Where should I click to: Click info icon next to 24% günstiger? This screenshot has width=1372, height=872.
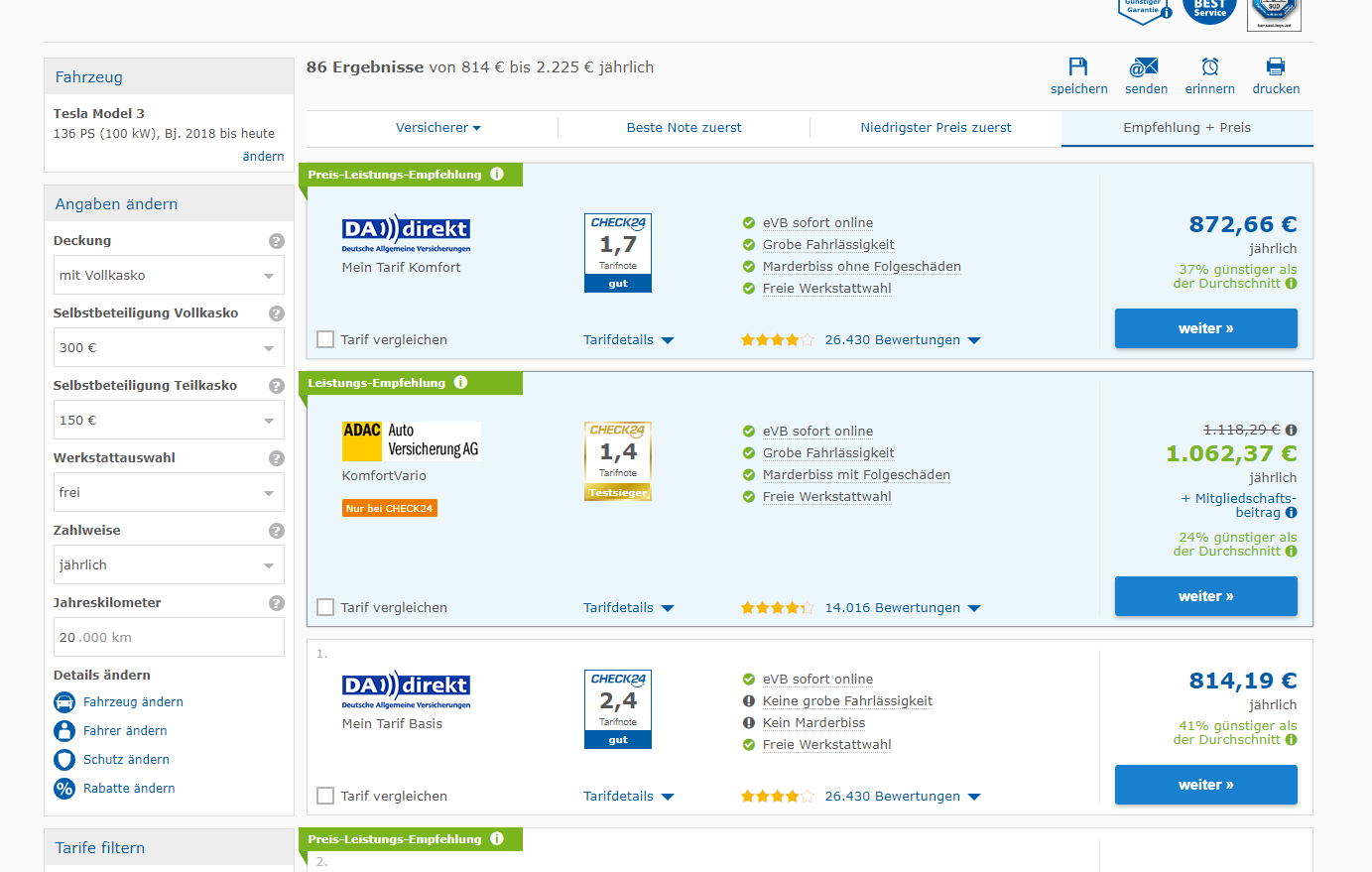(1291, 552)
